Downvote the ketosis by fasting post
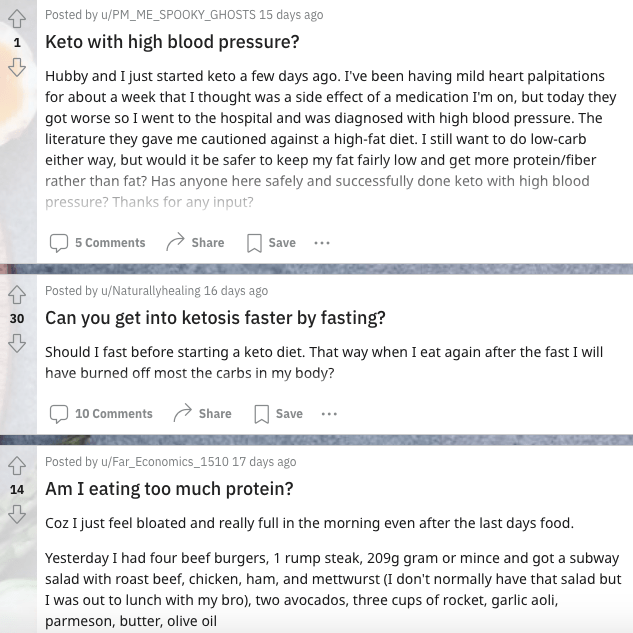 [16, 342]
